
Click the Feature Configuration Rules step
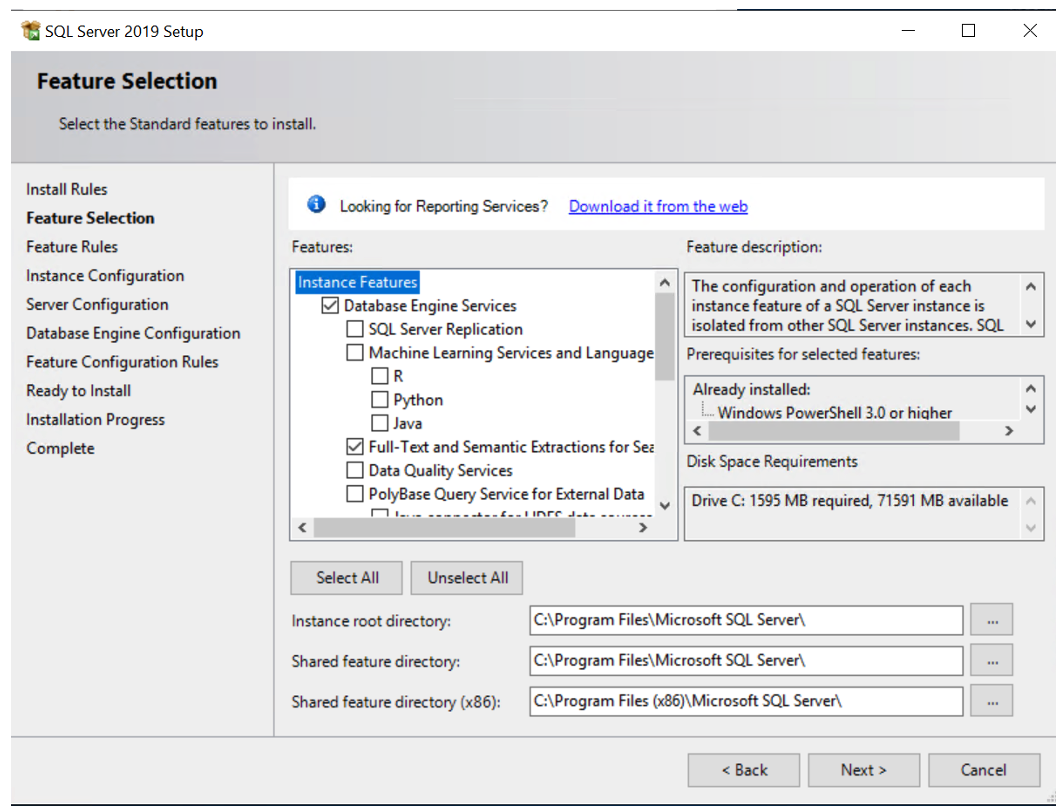point(122,362)
